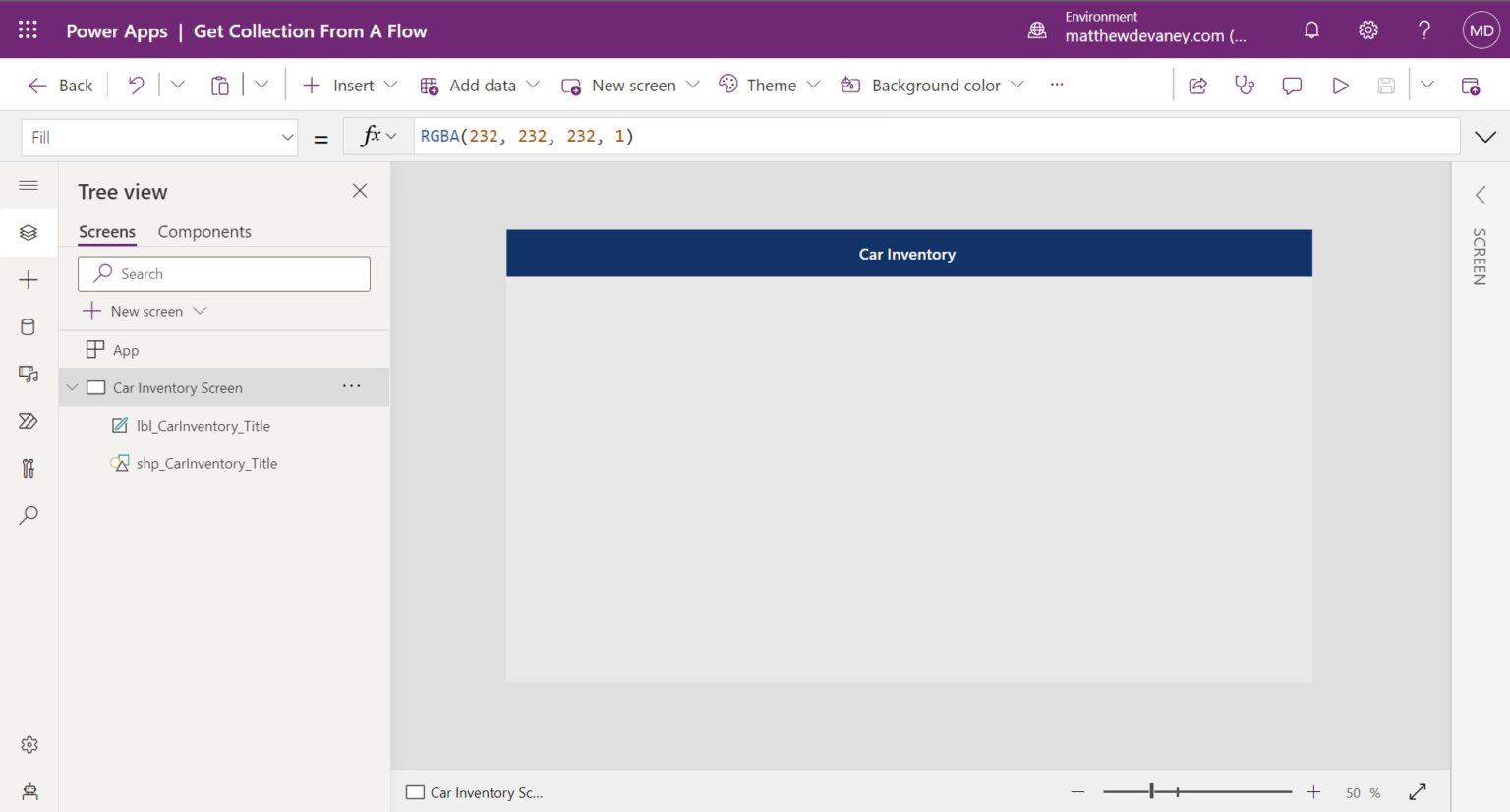The width and height of the screenshot is (1510, 812).
Task: Open the Media panel icon
Action: 29,374
